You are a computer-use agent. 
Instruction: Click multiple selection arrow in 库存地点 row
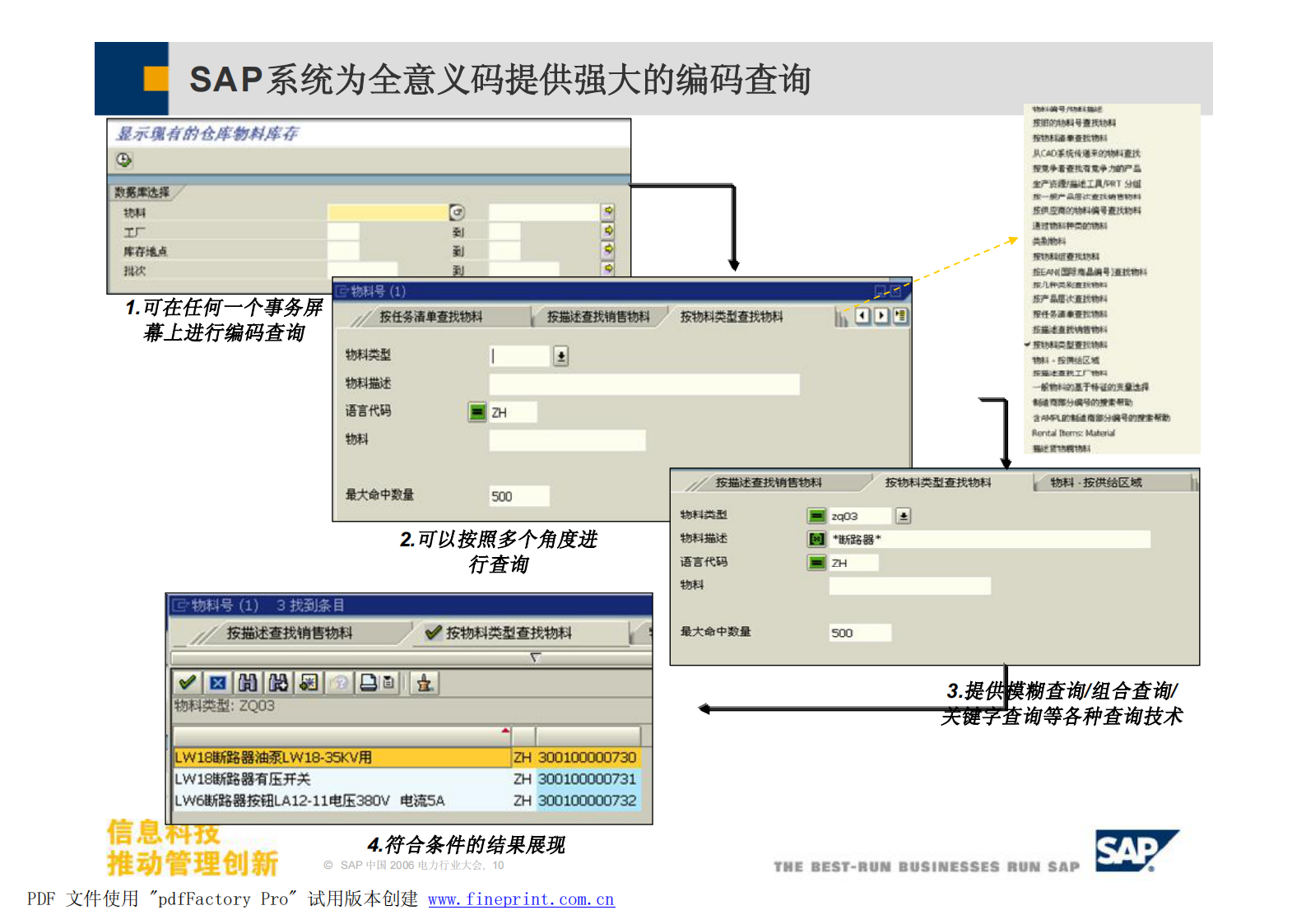[x=608, y=249]
